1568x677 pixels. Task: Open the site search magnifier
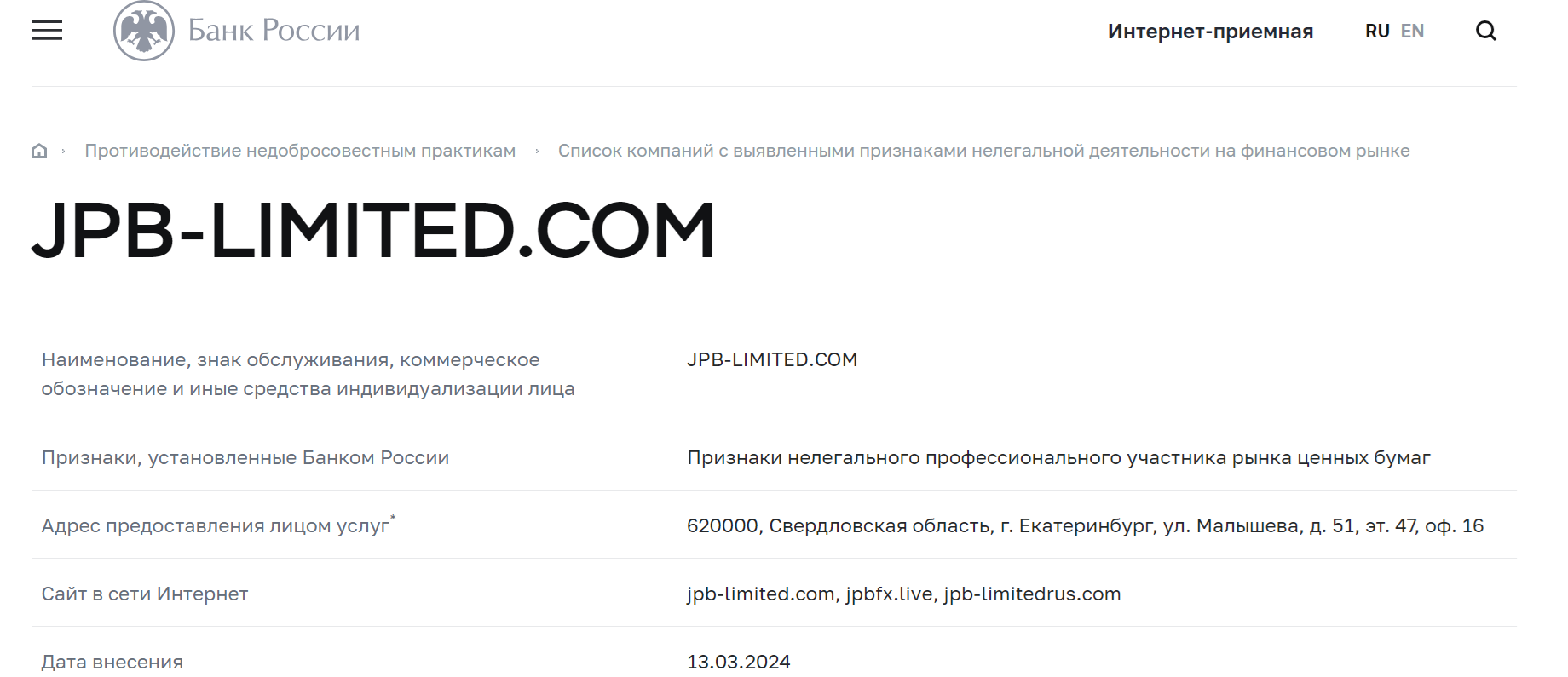click(x=1486, y=31)
